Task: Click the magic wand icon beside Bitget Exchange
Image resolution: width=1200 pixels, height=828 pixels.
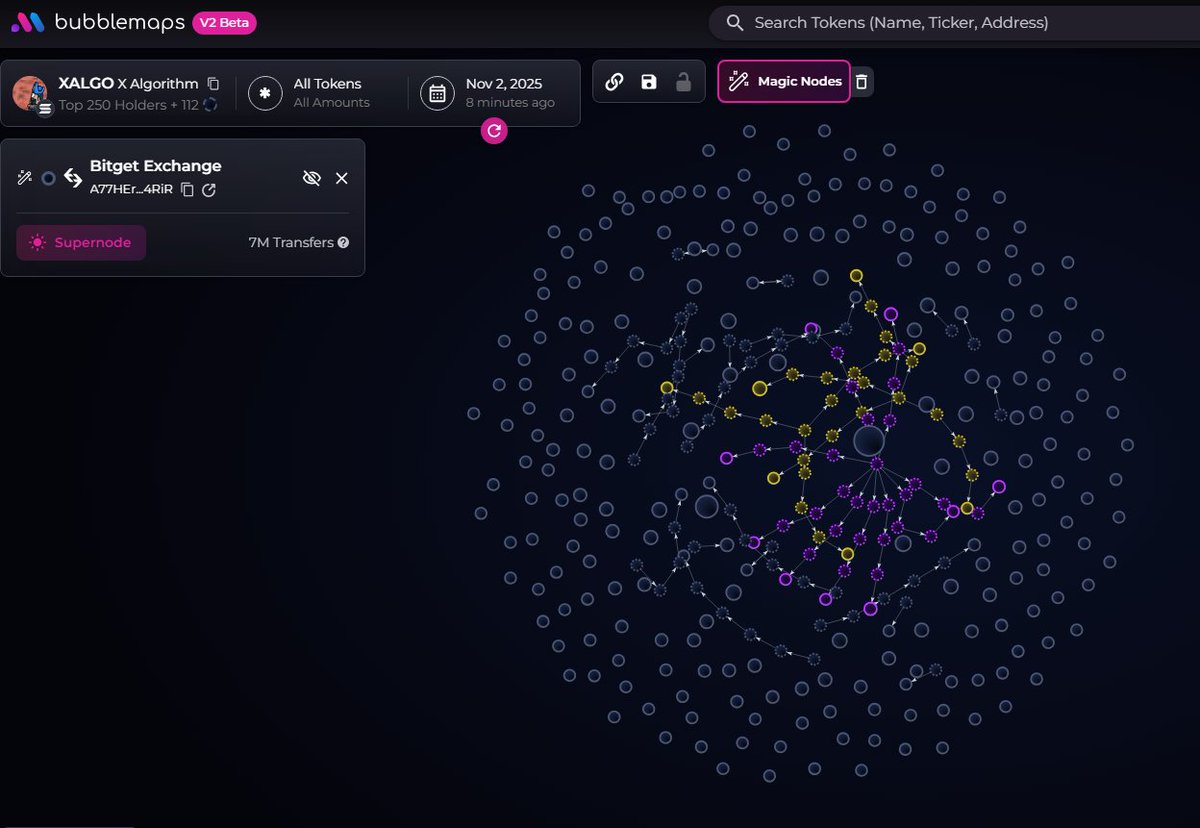Action: 25,178
